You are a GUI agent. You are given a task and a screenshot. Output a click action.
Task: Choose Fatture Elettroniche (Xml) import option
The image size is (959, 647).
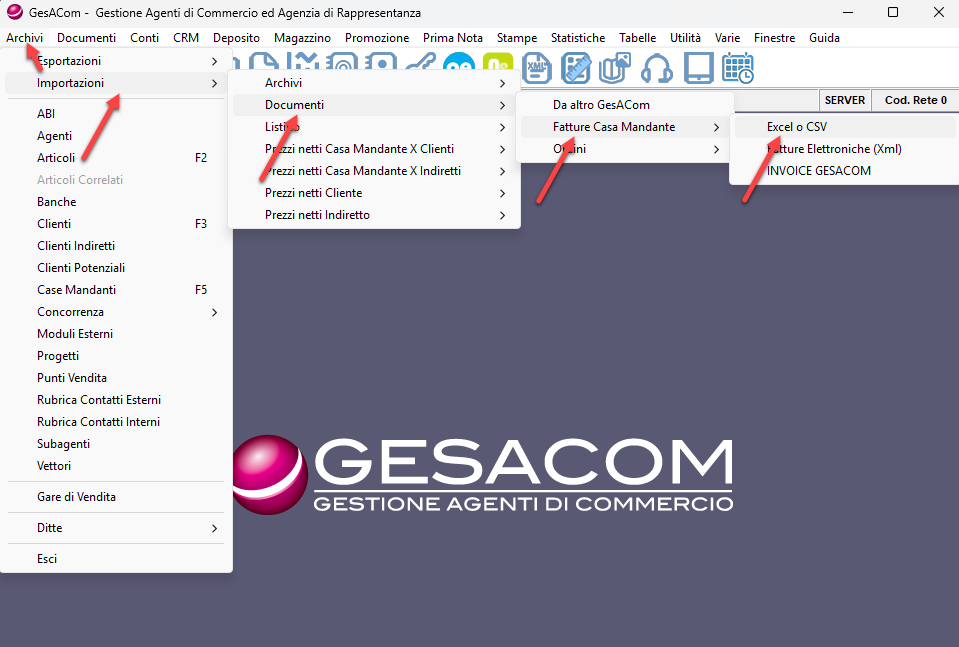point(845,149)
